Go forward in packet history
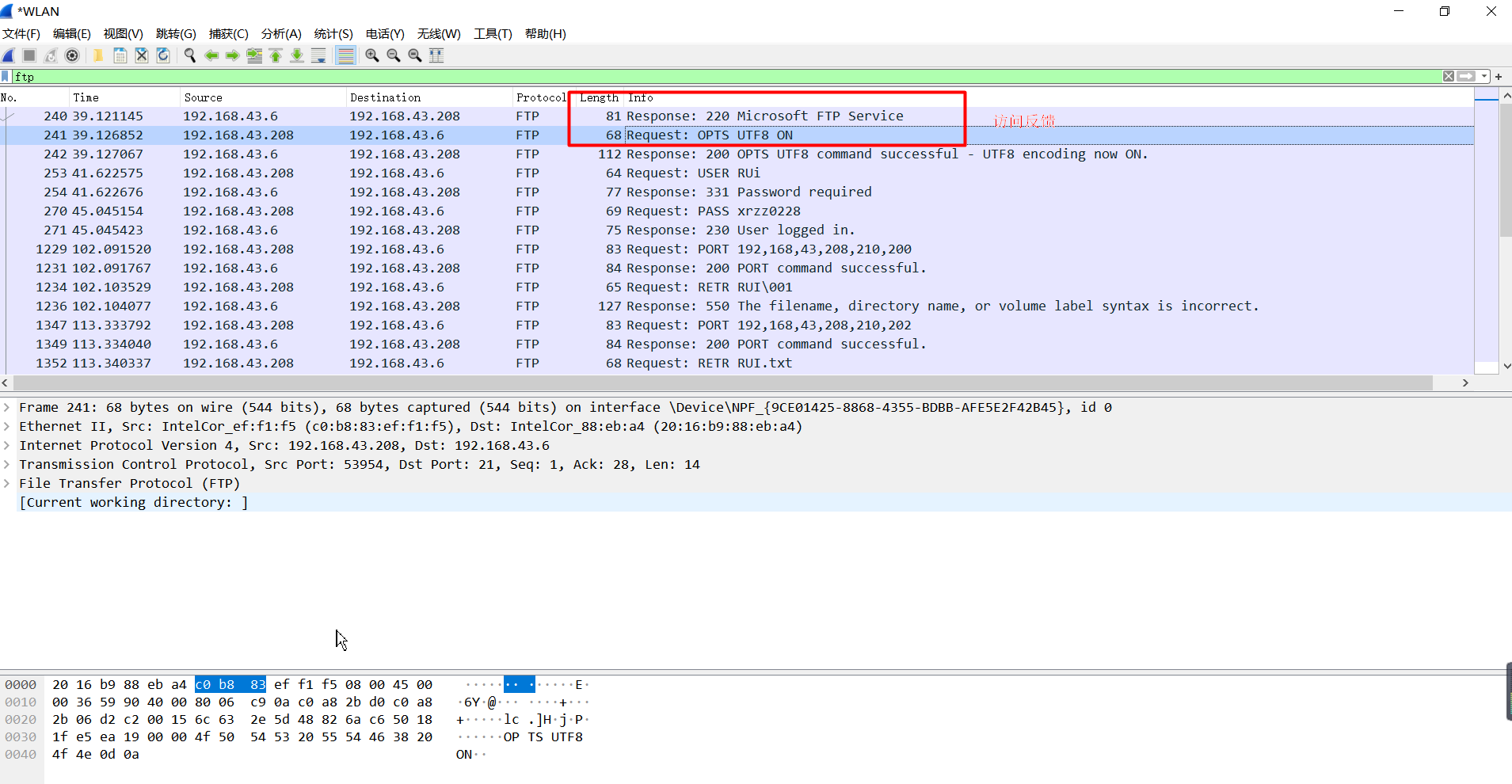1512x784 pixels. (233, 55)
